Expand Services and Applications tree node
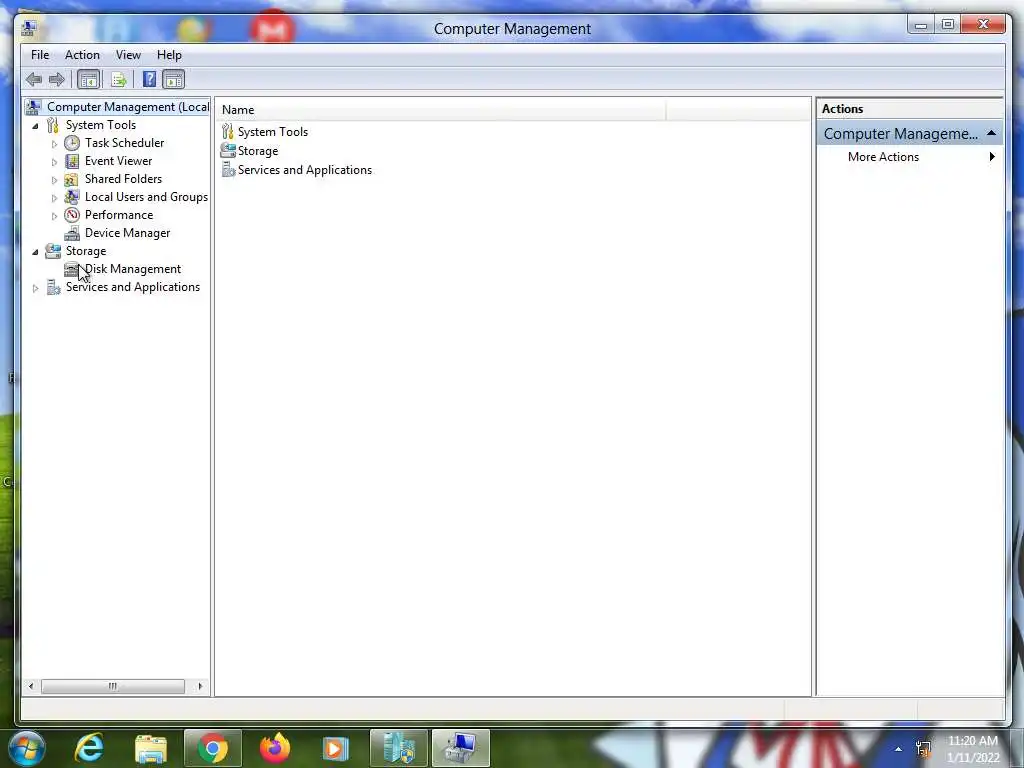Viewport: 1024px width, 768px height. click(x=35, y=288)
